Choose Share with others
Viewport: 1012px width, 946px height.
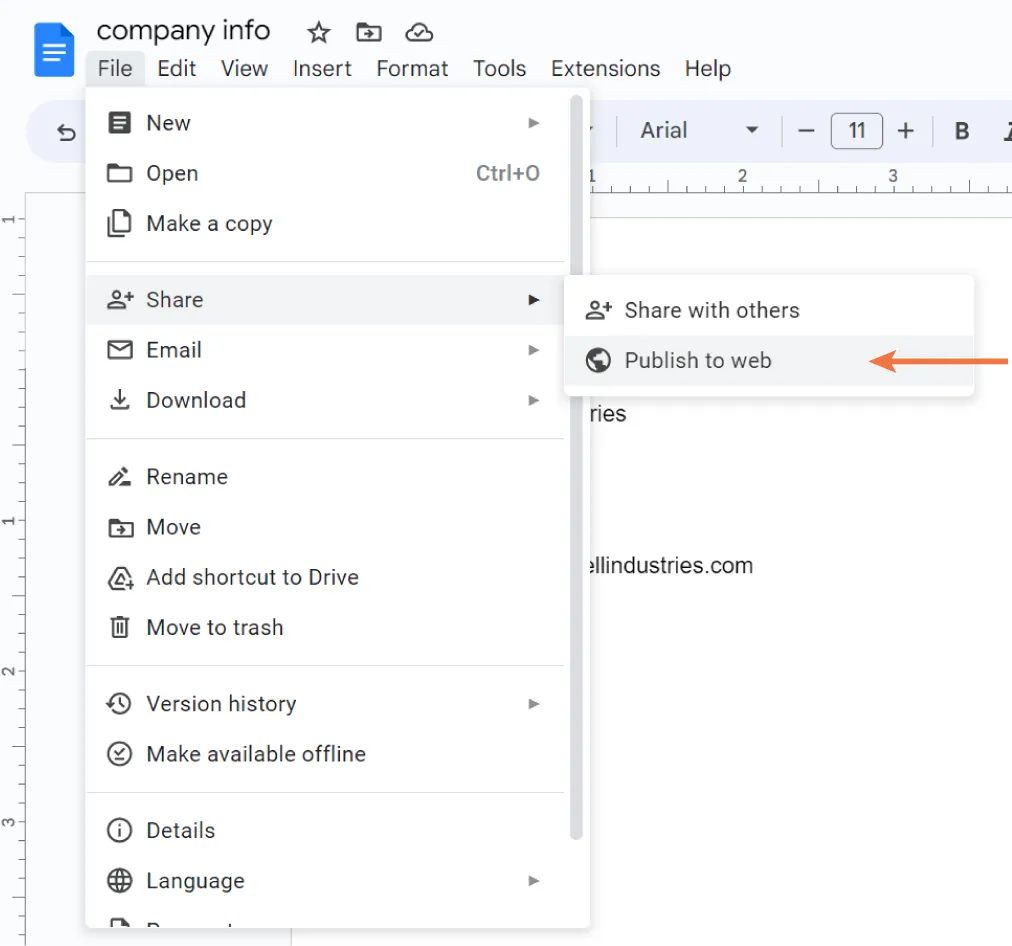coord(711,310)
